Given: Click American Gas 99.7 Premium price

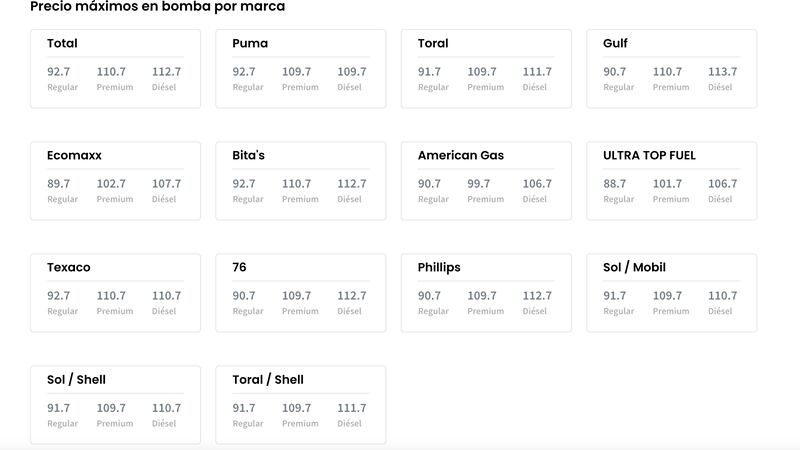Looking at the screenshot, I should (479, 184).
